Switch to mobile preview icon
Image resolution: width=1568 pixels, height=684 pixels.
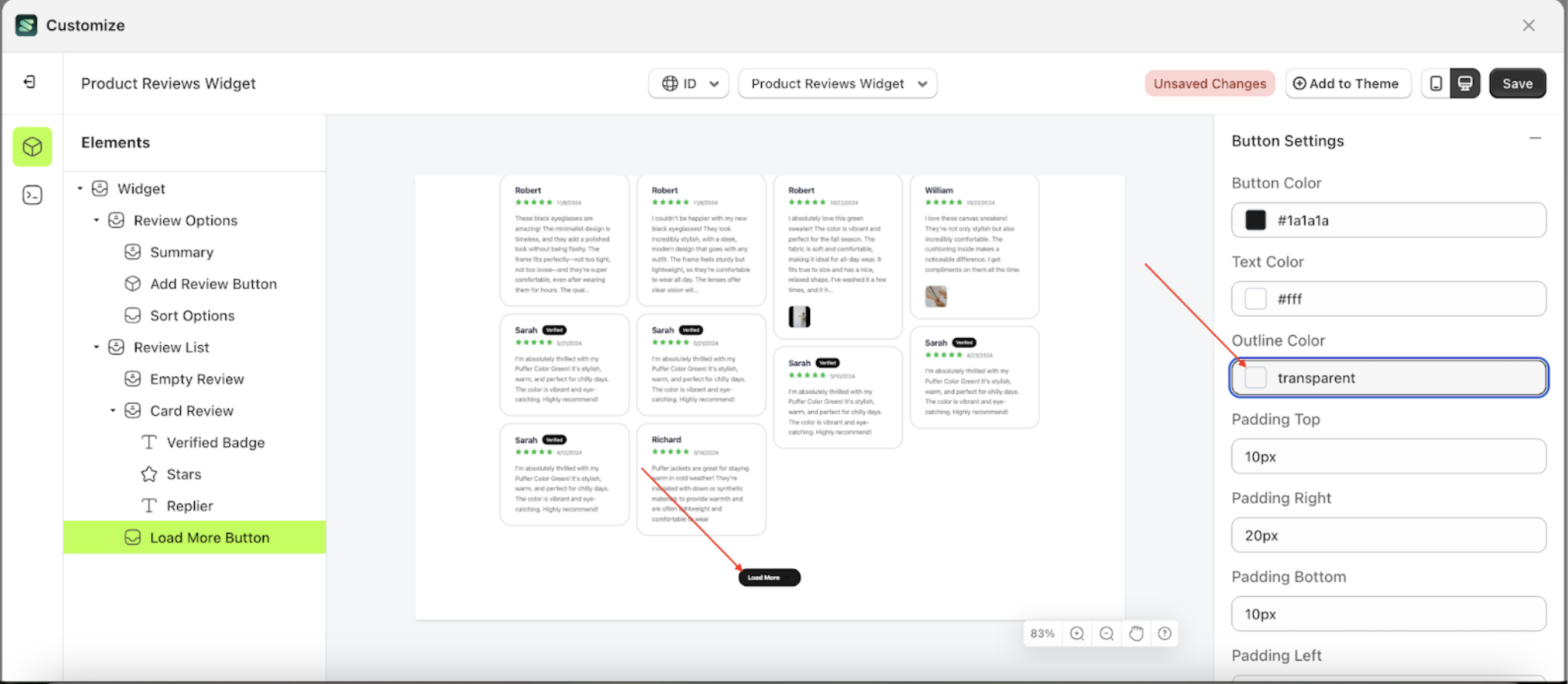click(x=1436, y=84)
